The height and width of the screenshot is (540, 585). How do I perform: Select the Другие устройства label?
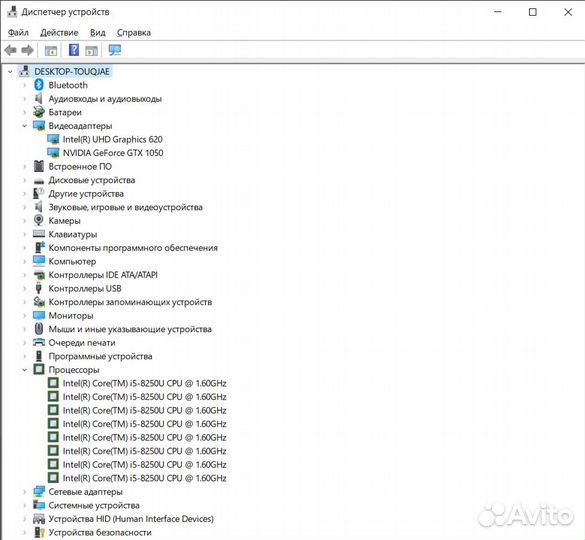pyautogui.click(x=86, y=193)
